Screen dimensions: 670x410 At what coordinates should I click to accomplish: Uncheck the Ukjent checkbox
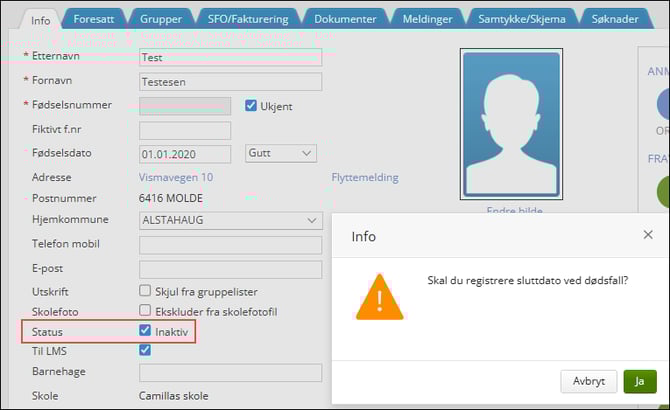click(x=252, y=106)
